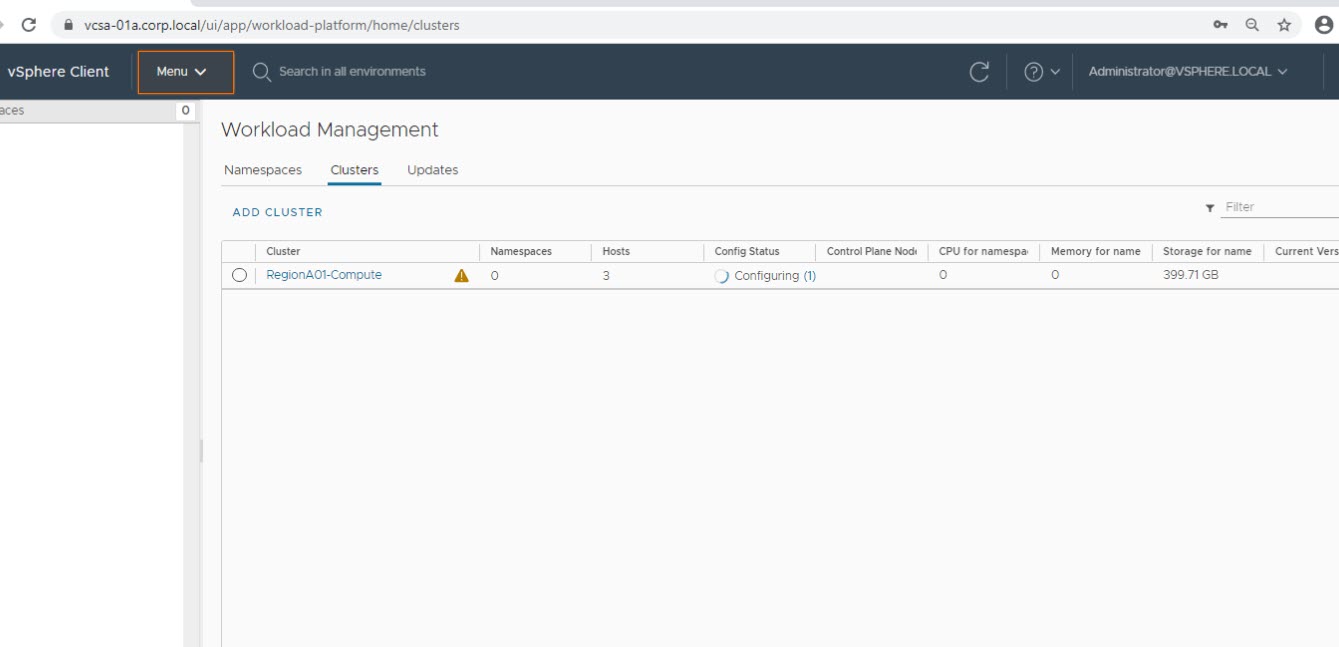Screen dimensions: 1339x647
Task: Switch to the Updates tab
Action: (x=432, y=170)
